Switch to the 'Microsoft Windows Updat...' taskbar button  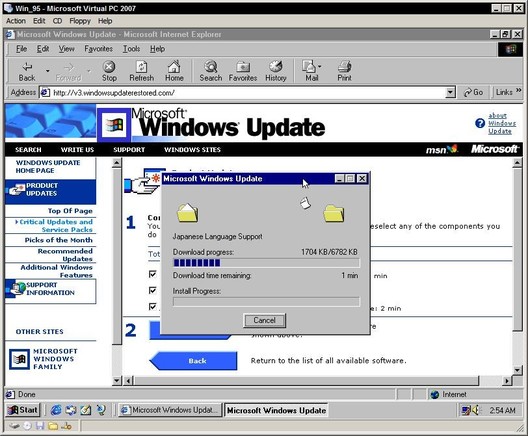[x=170, y=410]
